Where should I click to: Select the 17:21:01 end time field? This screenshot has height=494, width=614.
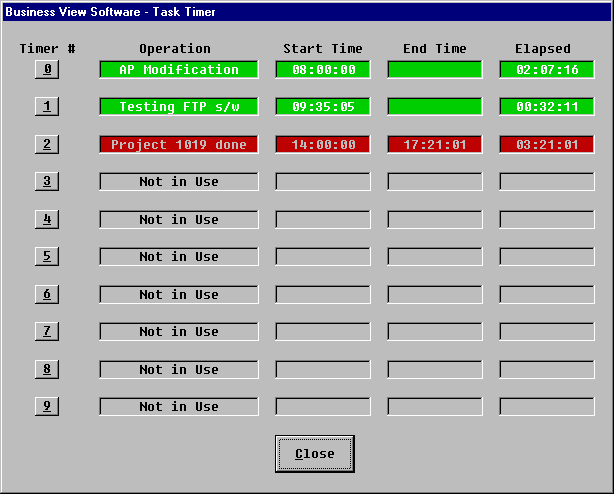[435, 144]
